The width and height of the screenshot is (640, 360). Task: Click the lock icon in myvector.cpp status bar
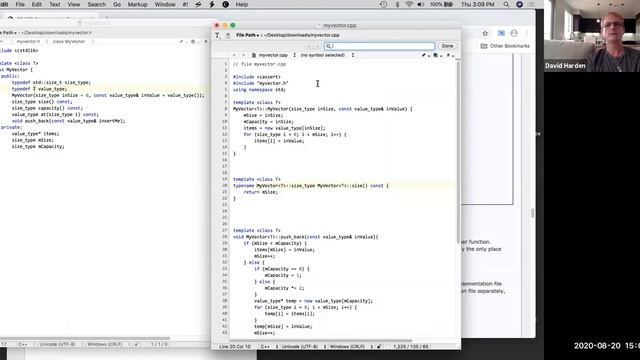[379, 347]
